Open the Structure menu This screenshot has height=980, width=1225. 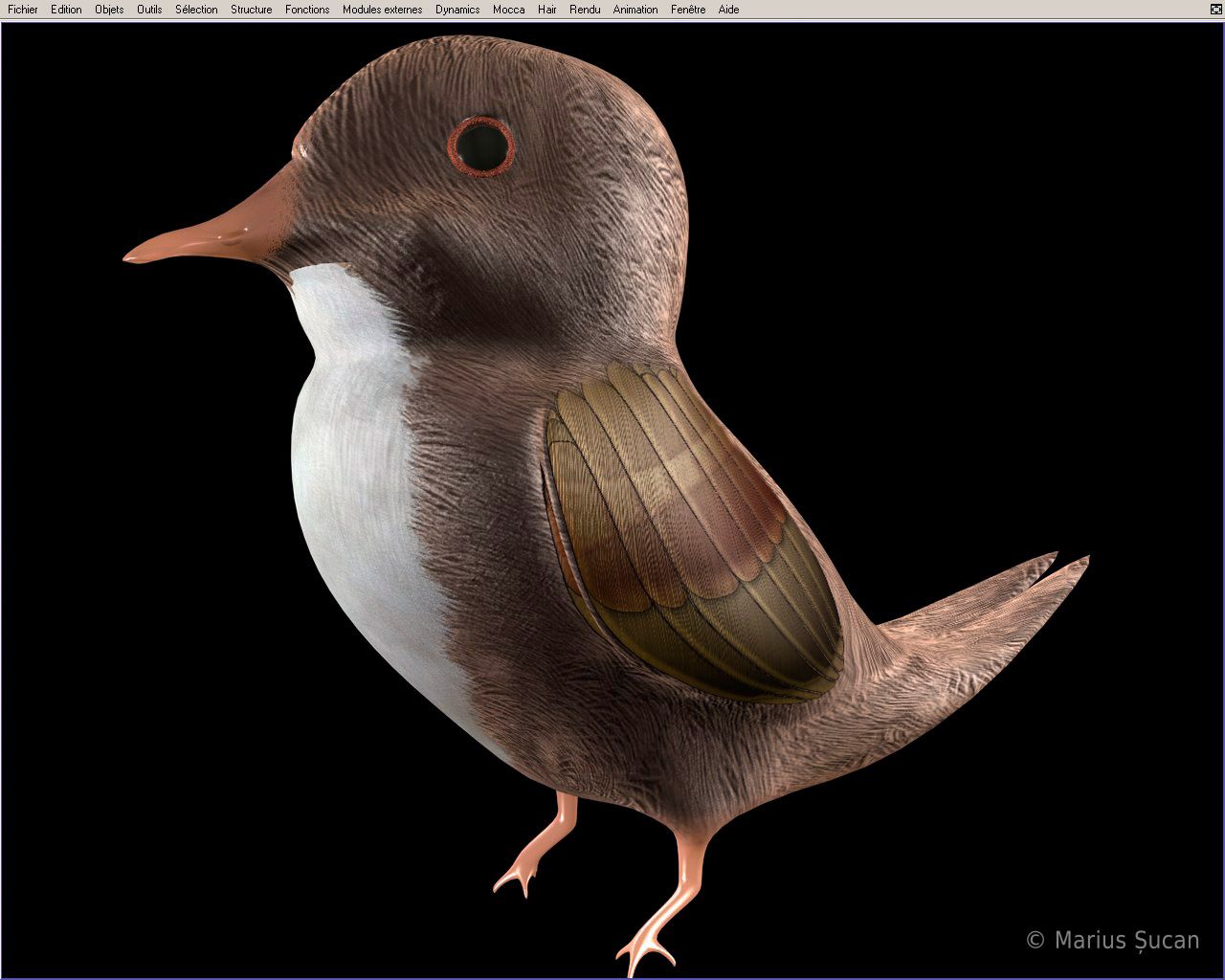[251, 10]
